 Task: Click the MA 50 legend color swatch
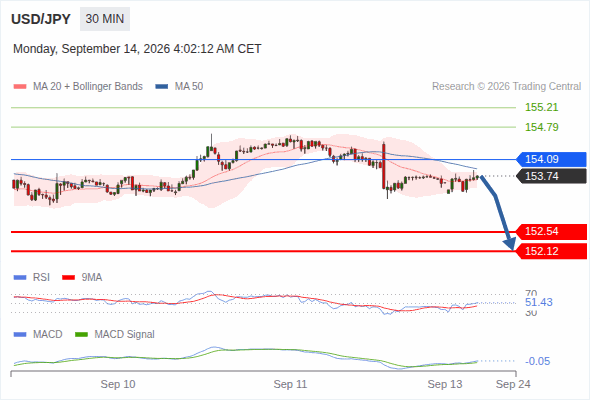(x=161, y=87)
